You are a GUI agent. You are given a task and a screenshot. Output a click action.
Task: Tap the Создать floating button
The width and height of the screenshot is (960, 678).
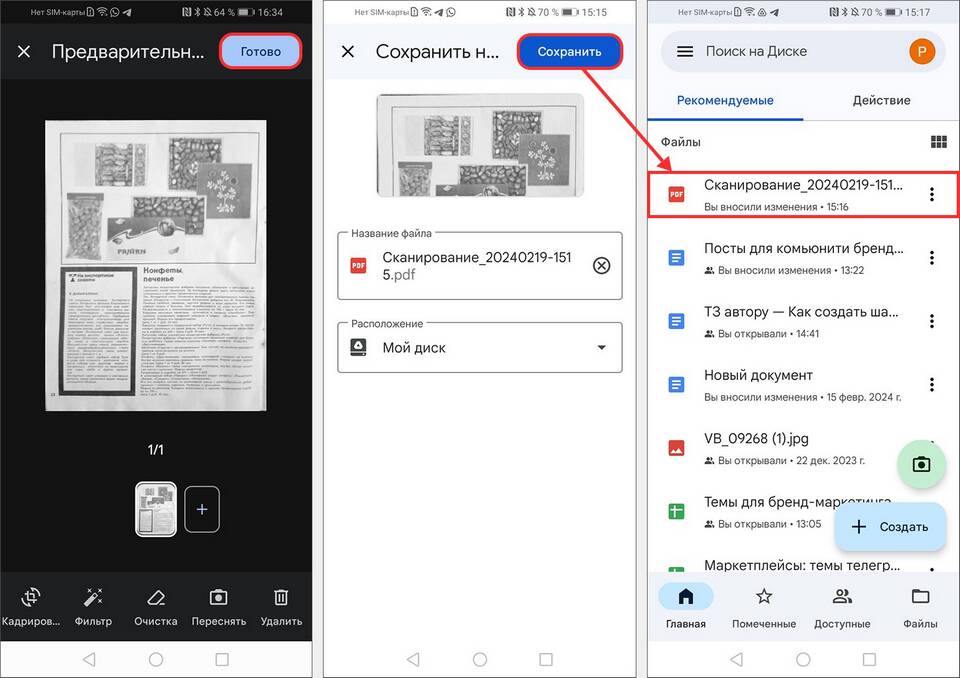(891, 527)
